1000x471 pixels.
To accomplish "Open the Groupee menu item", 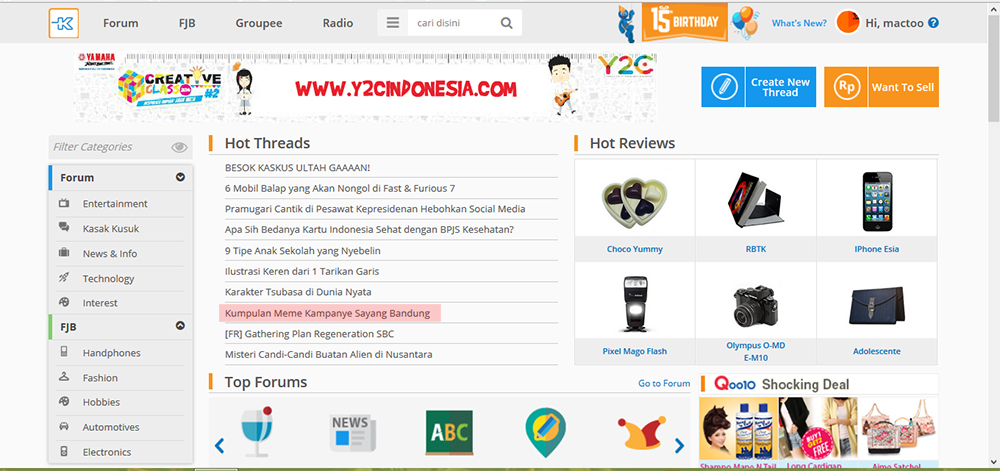I will point(259,23).
